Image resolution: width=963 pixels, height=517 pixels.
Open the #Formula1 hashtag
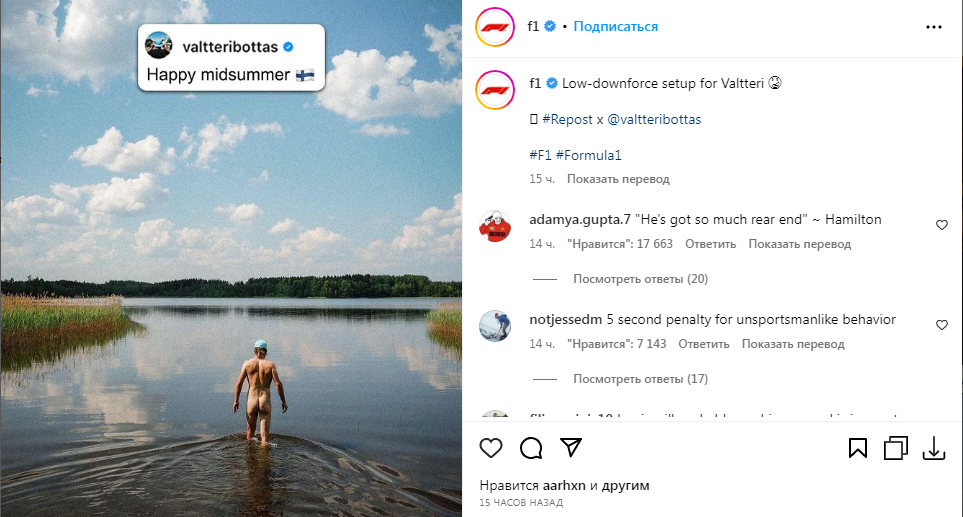coord(598,155)
